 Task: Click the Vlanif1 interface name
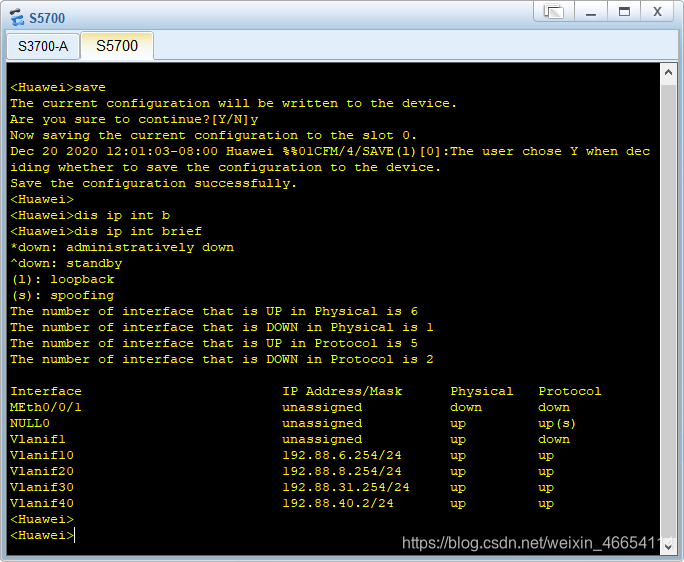pos(38,439)
